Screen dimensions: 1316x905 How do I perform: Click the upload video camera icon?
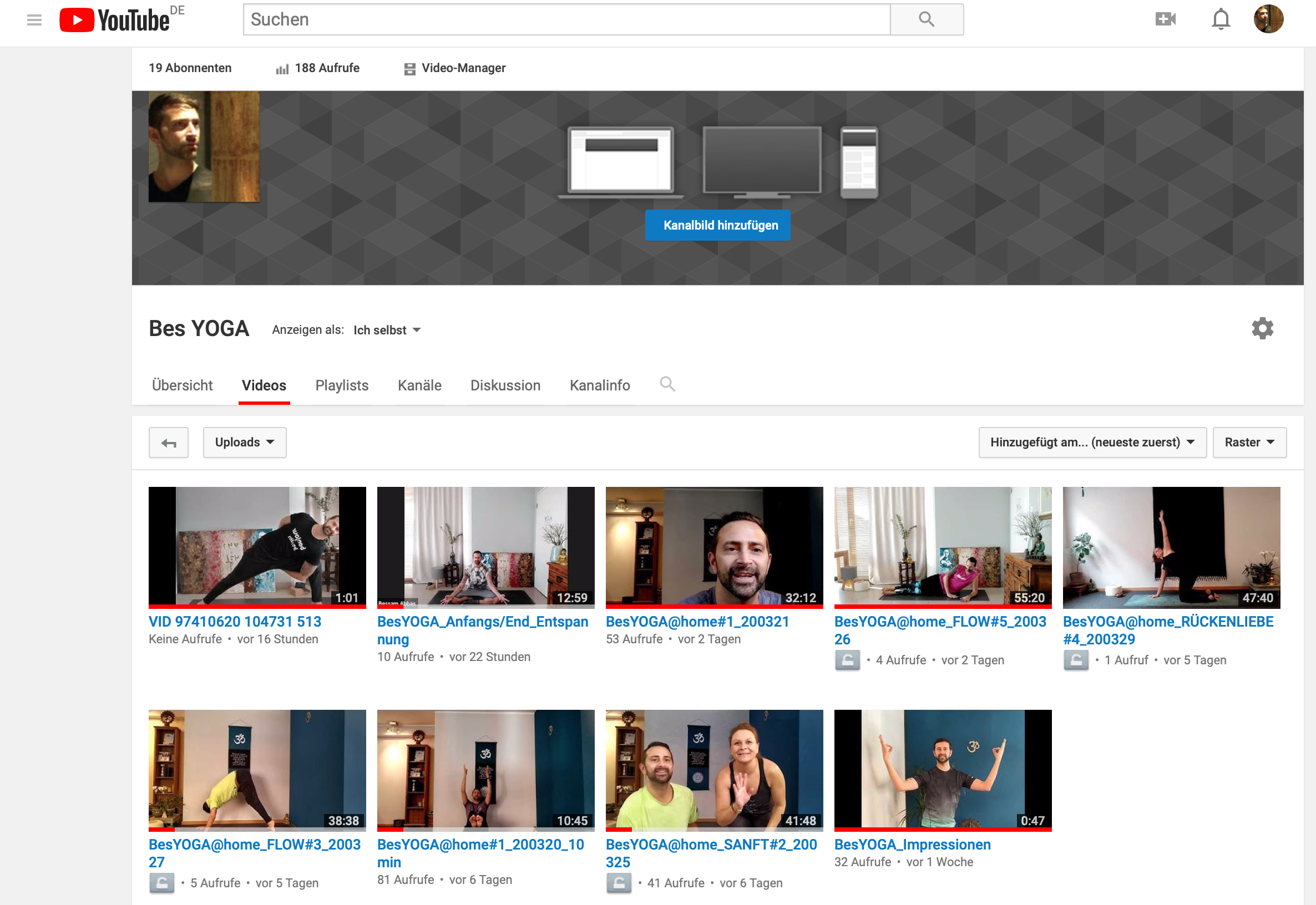[x=1165, y=19]
